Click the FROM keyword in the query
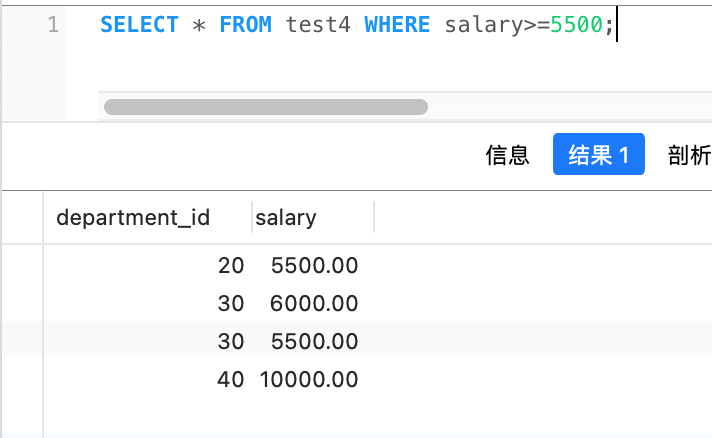This screenshot has height=438, width=712. 246,25
